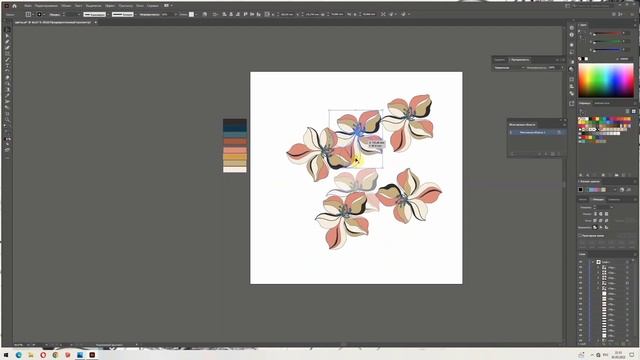Open the Окно menu
The width and height of the screenshot is (640, 360).
click(140, 6)
